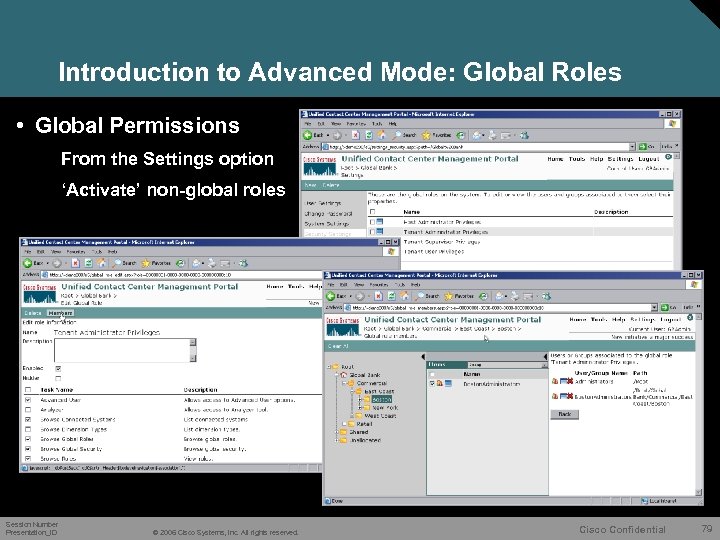Image resolution: width=720 pixels, height=540 pixels.
Task: Untick the BostonAdministrators row checkbox
Action: click(x=432, y=383)
